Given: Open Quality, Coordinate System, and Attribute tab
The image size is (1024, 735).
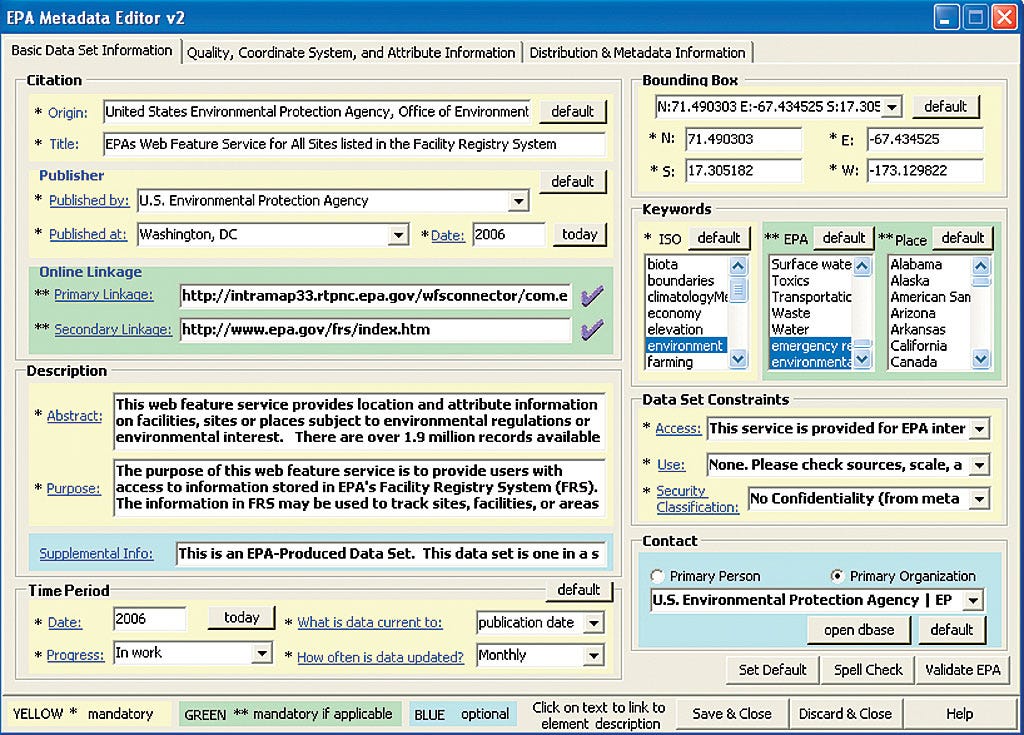Looking at the screenshot, I should coord(351,52).
